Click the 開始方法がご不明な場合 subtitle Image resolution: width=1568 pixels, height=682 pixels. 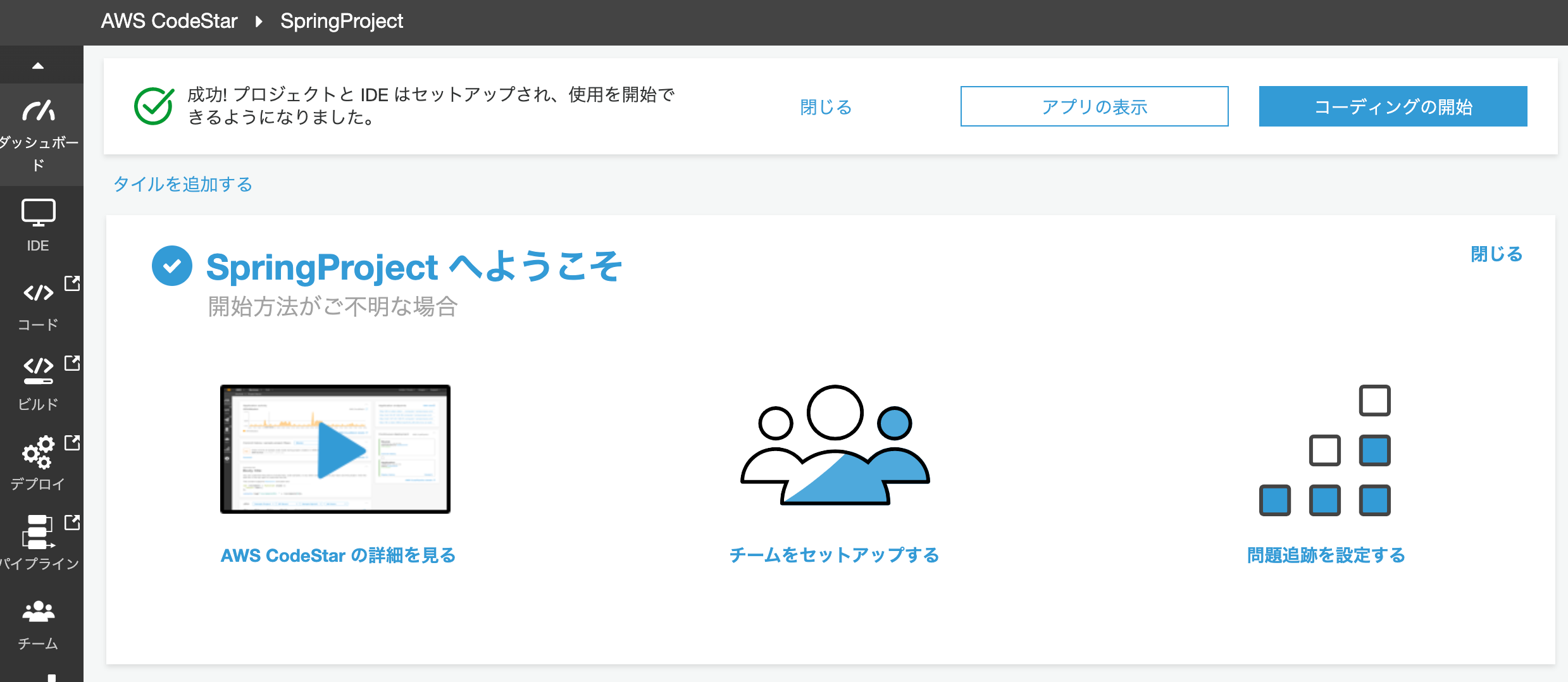pyautogui.click(x=333, y=306)
